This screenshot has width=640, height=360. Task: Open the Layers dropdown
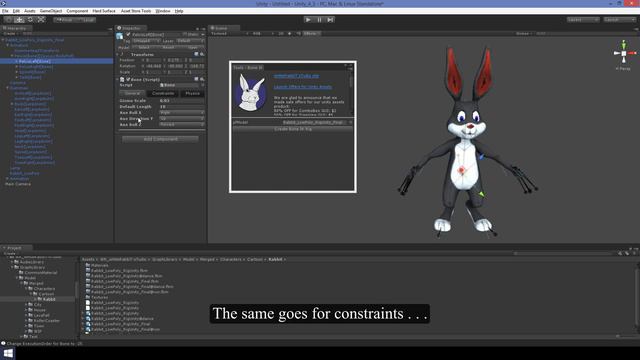click(583, 20)
